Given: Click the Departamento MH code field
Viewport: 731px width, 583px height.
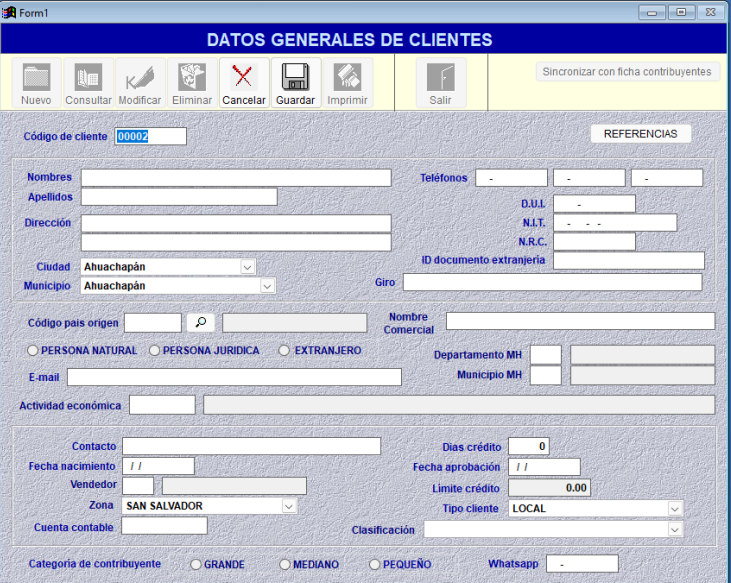Looking at the screenshot, I should (546, 355).
